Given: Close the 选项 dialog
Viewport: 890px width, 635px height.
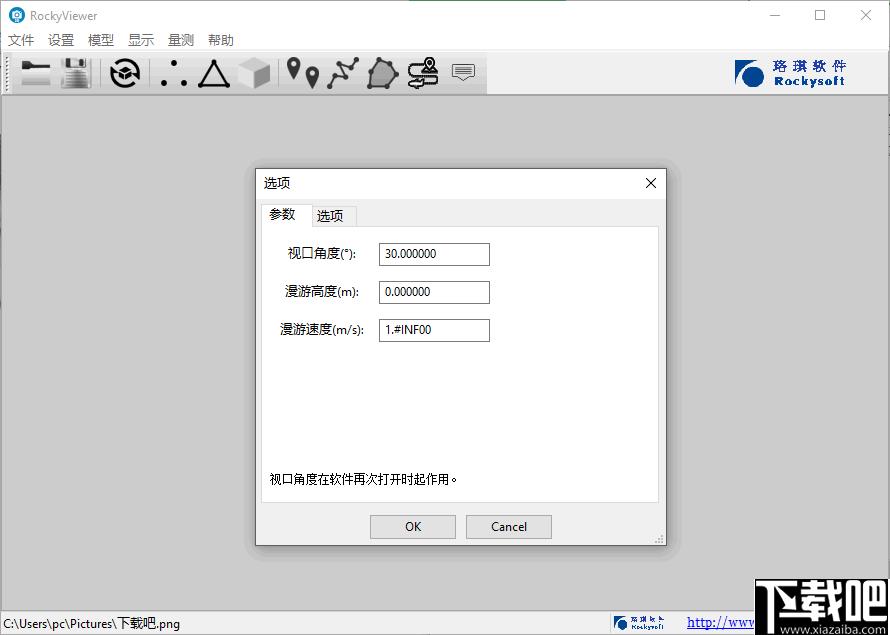Looking at the screenshot, I should pyautogui.click(x=650, y=183).
